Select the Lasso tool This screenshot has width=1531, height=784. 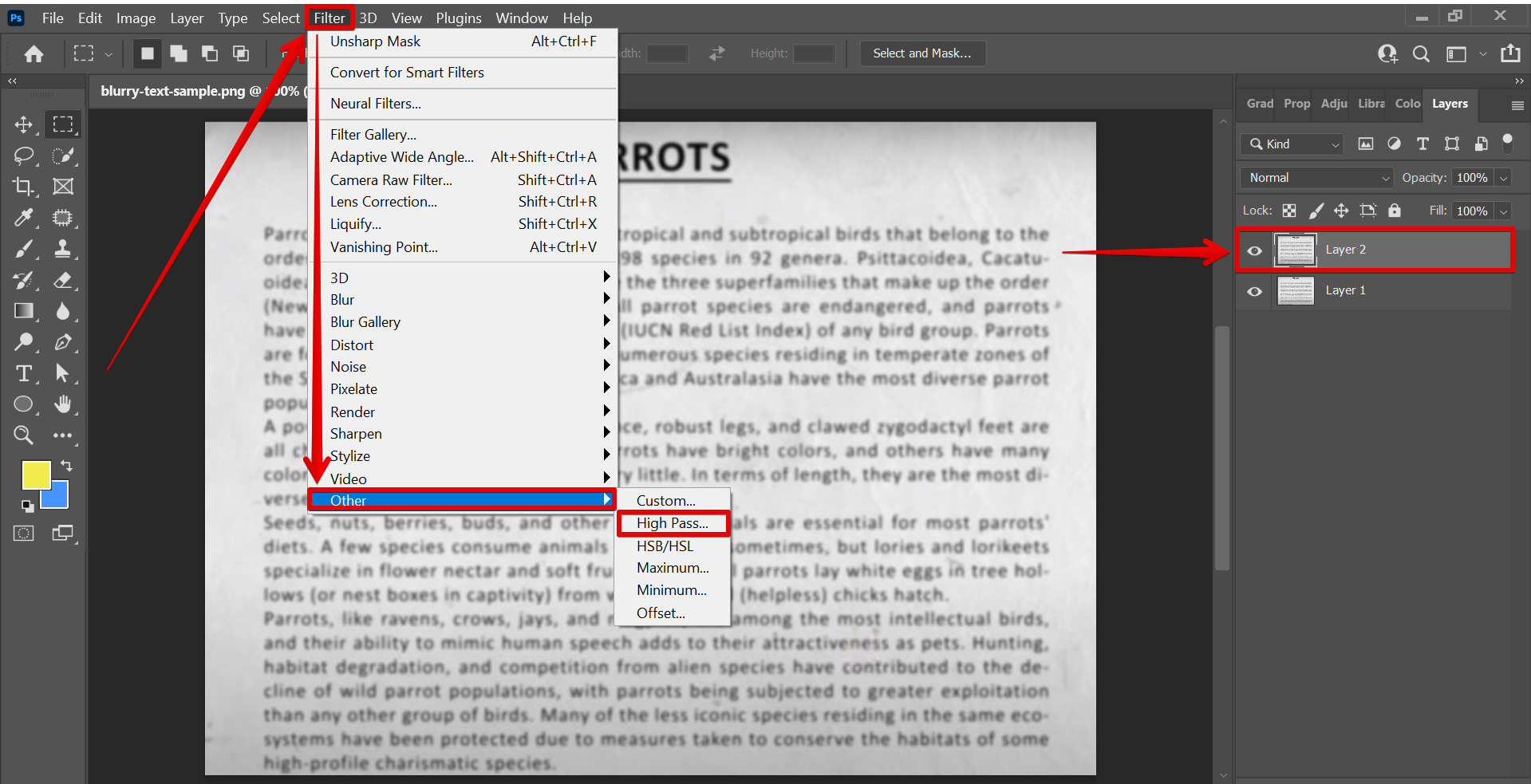23,156
